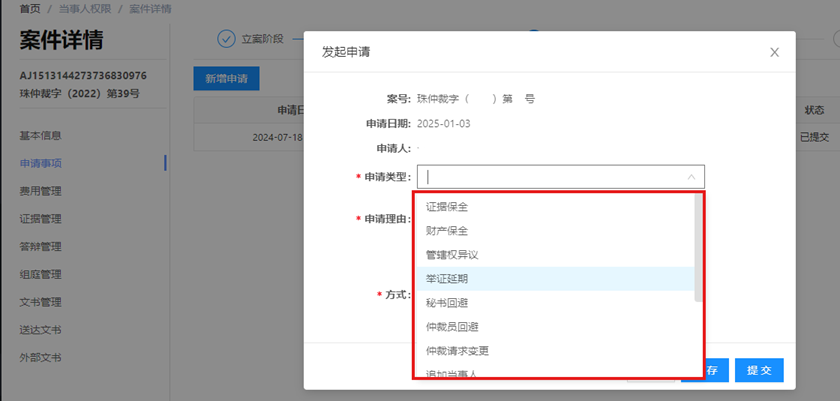Viewport: 840px width, 401px height.
Task: Open 申请事项 in the sidebar
Action: (x=41, y=163)
